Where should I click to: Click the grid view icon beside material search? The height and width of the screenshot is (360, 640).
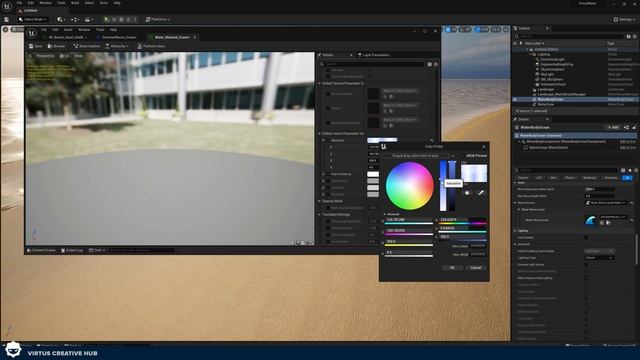pos(429,64)
